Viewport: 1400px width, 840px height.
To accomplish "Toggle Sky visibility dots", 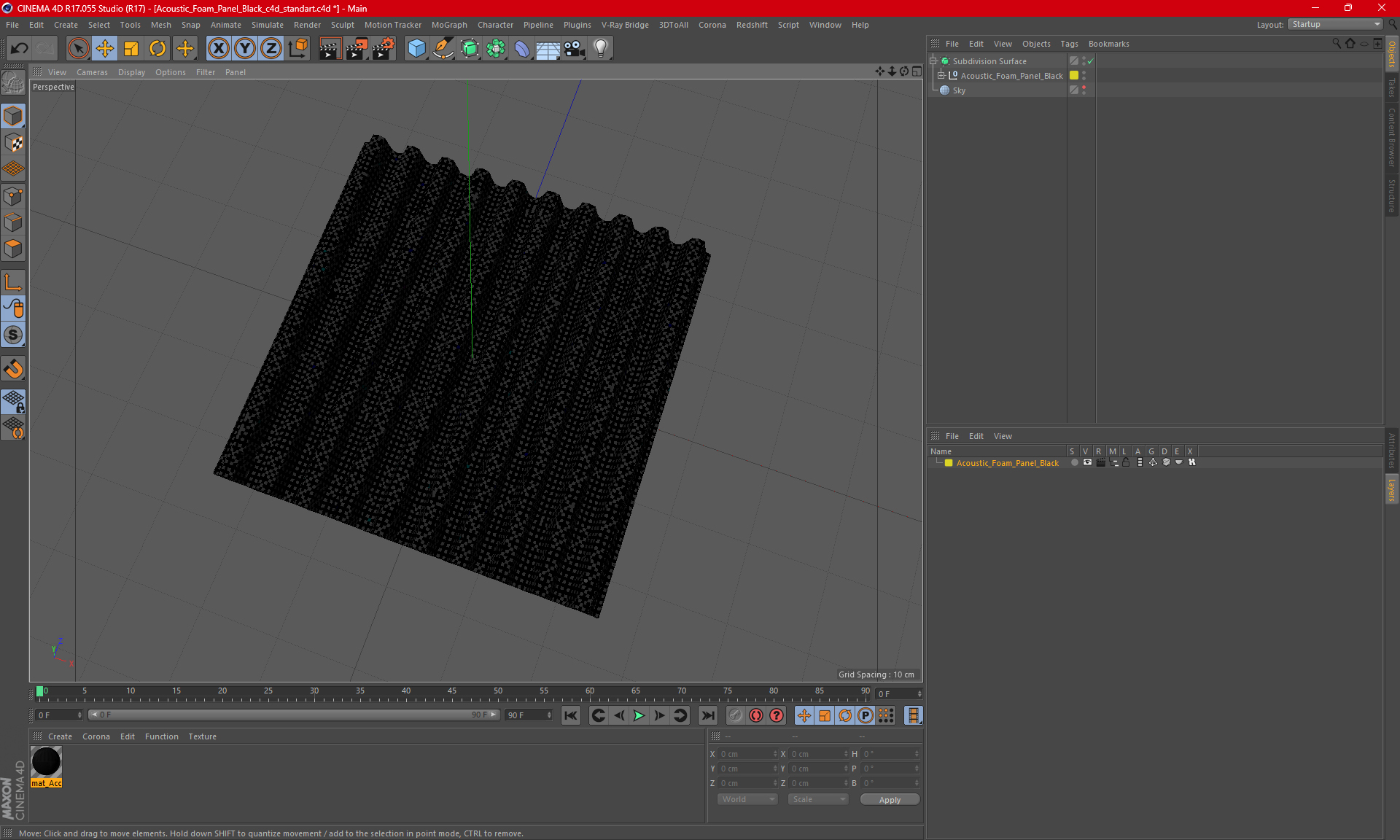I will click(x=1084, y=90).
